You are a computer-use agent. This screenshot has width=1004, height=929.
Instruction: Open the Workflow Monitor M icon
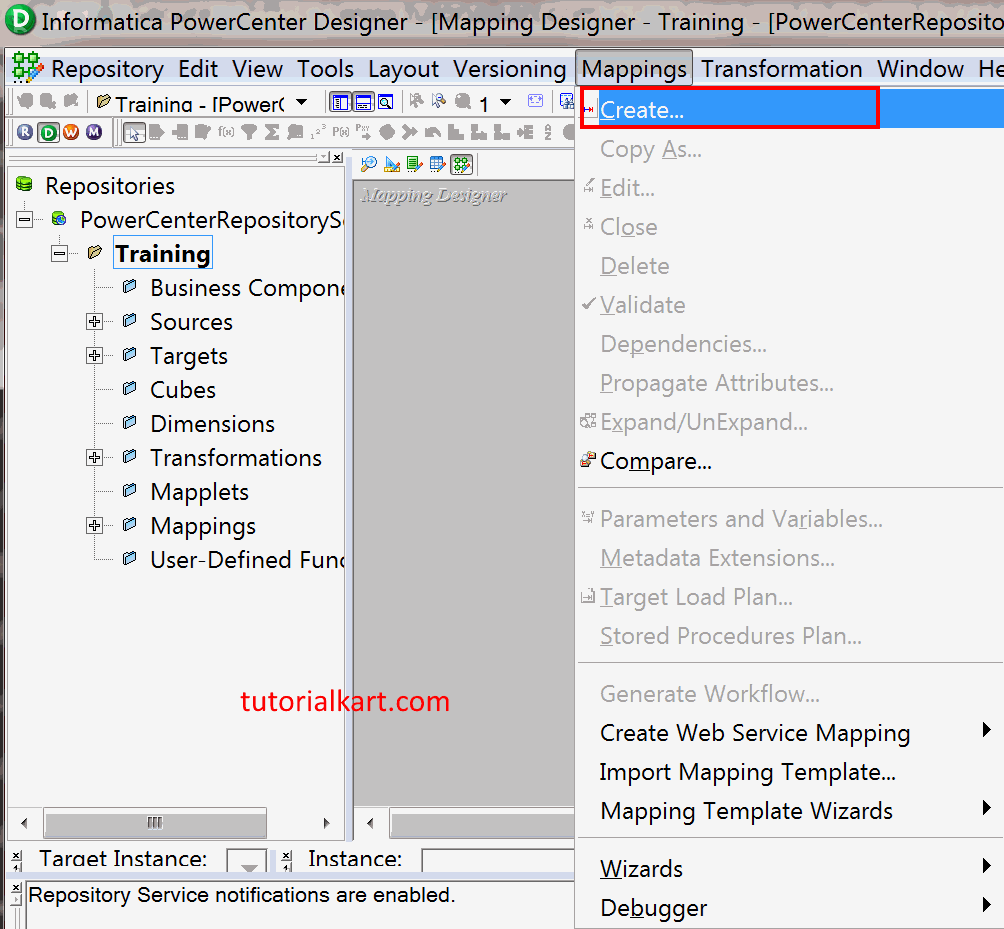[x=95, y=131]
